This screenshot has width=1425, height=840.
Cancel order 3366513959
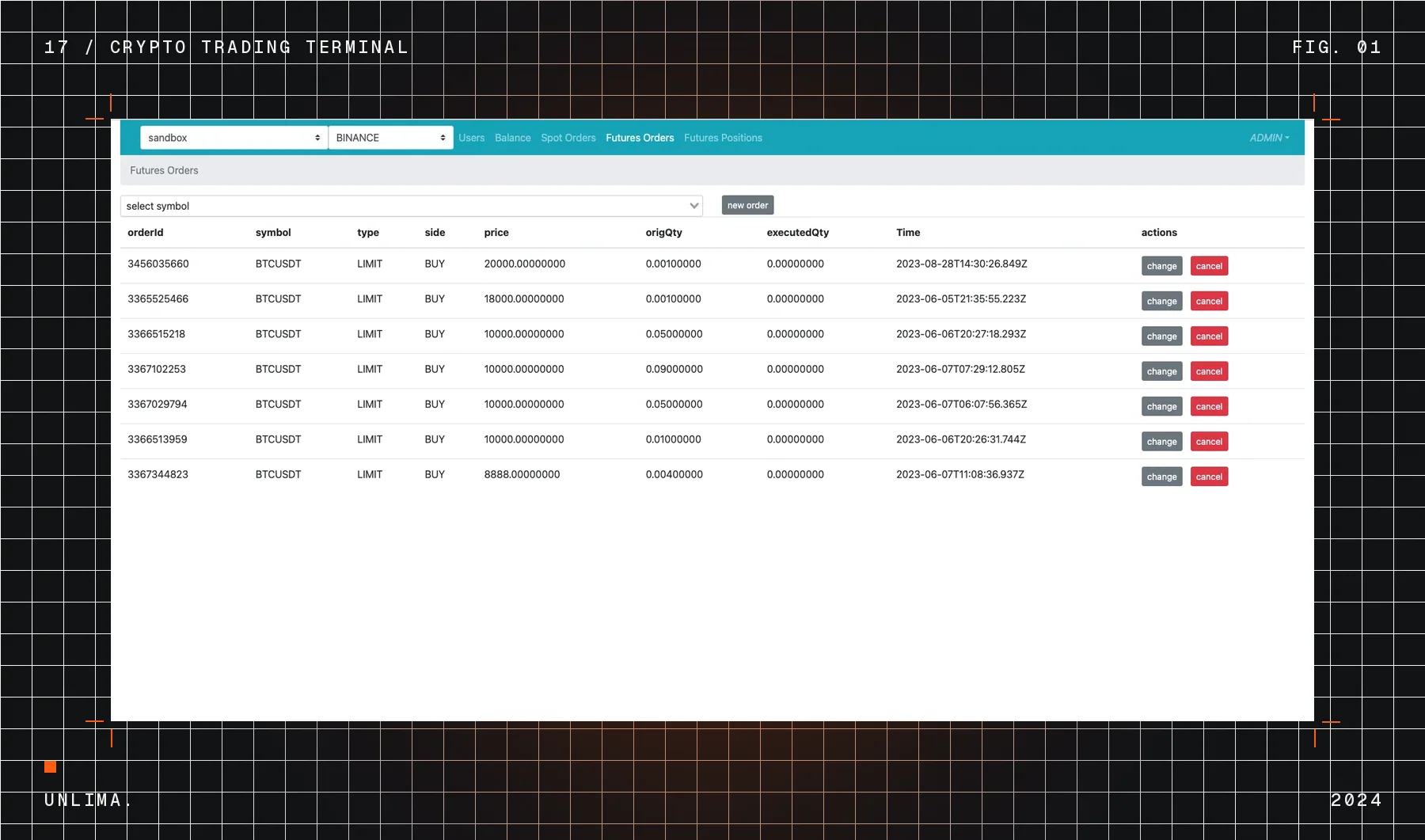pos(1209,442)
